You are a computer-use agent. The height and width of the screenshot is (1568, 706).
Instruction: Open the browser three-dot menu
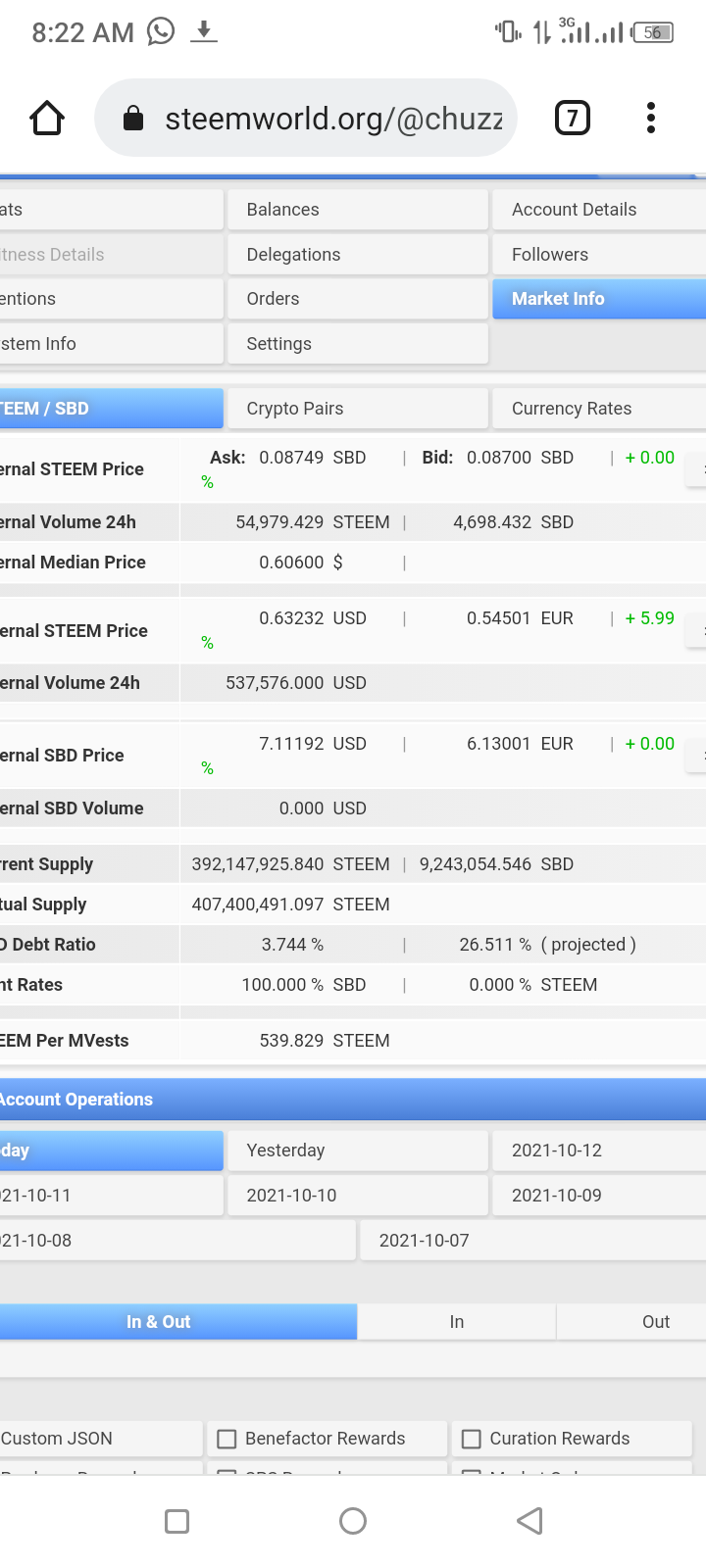click(651, 119)
